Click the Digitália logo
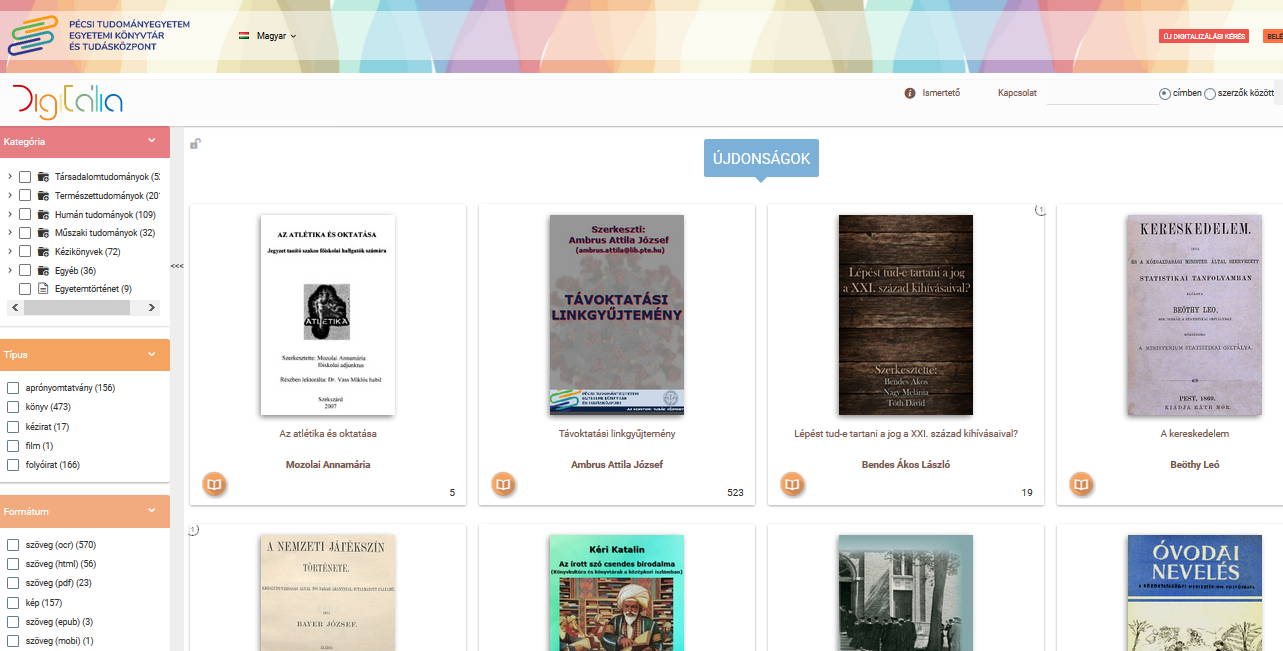This screenshot has width=1283, height=651. (68, 100)
